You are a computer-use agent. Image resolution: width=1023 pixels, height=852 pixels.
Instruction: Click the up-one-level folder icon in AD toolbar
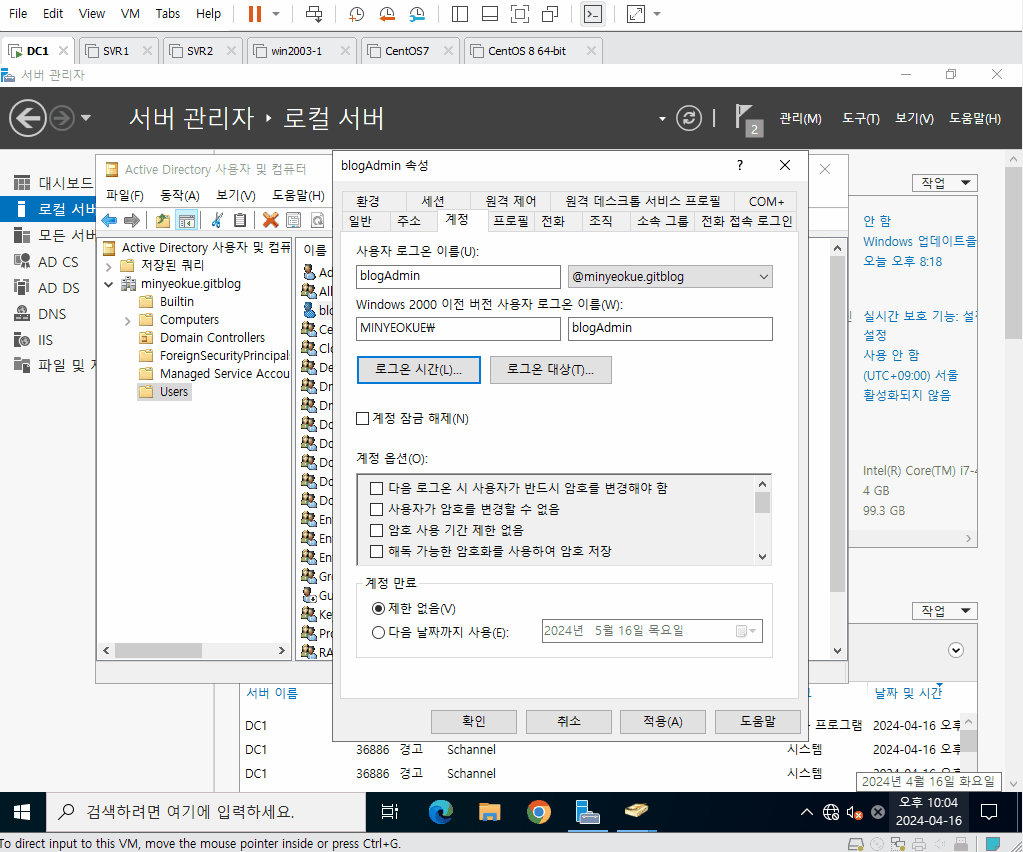coord(162,221)
